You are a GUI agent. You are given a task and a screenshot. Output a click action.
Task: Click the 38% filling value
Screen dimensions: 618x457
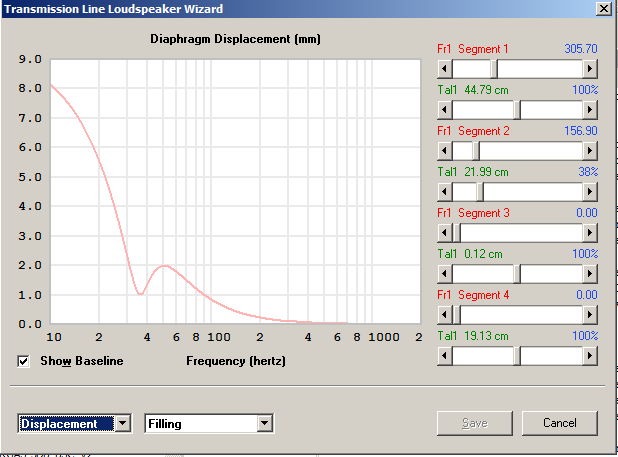coord(588,172)
